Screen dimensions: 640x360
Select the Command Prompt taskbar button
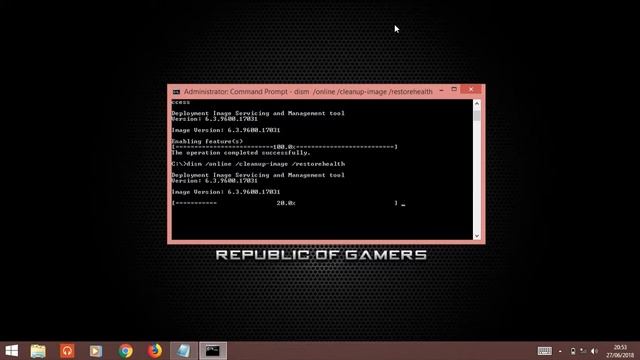213,351
